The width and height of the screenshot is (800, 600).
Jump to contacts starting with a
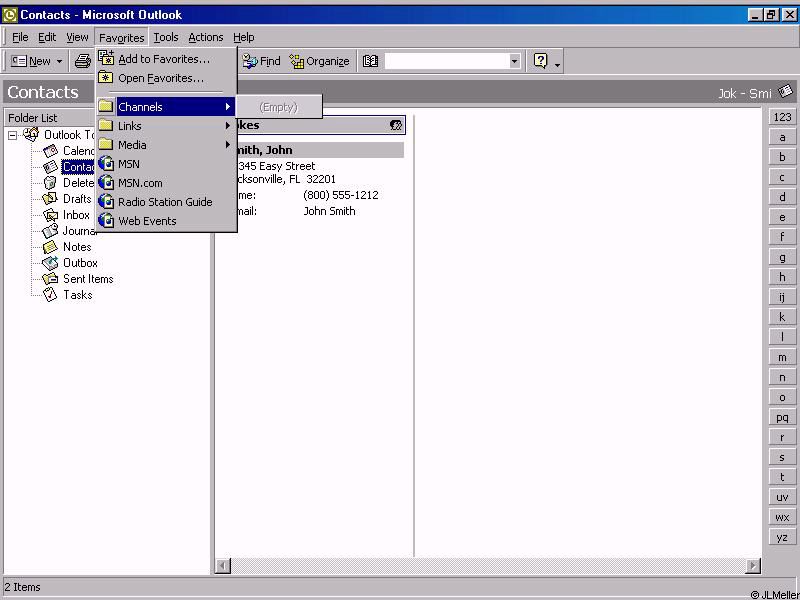pos(782,137)
